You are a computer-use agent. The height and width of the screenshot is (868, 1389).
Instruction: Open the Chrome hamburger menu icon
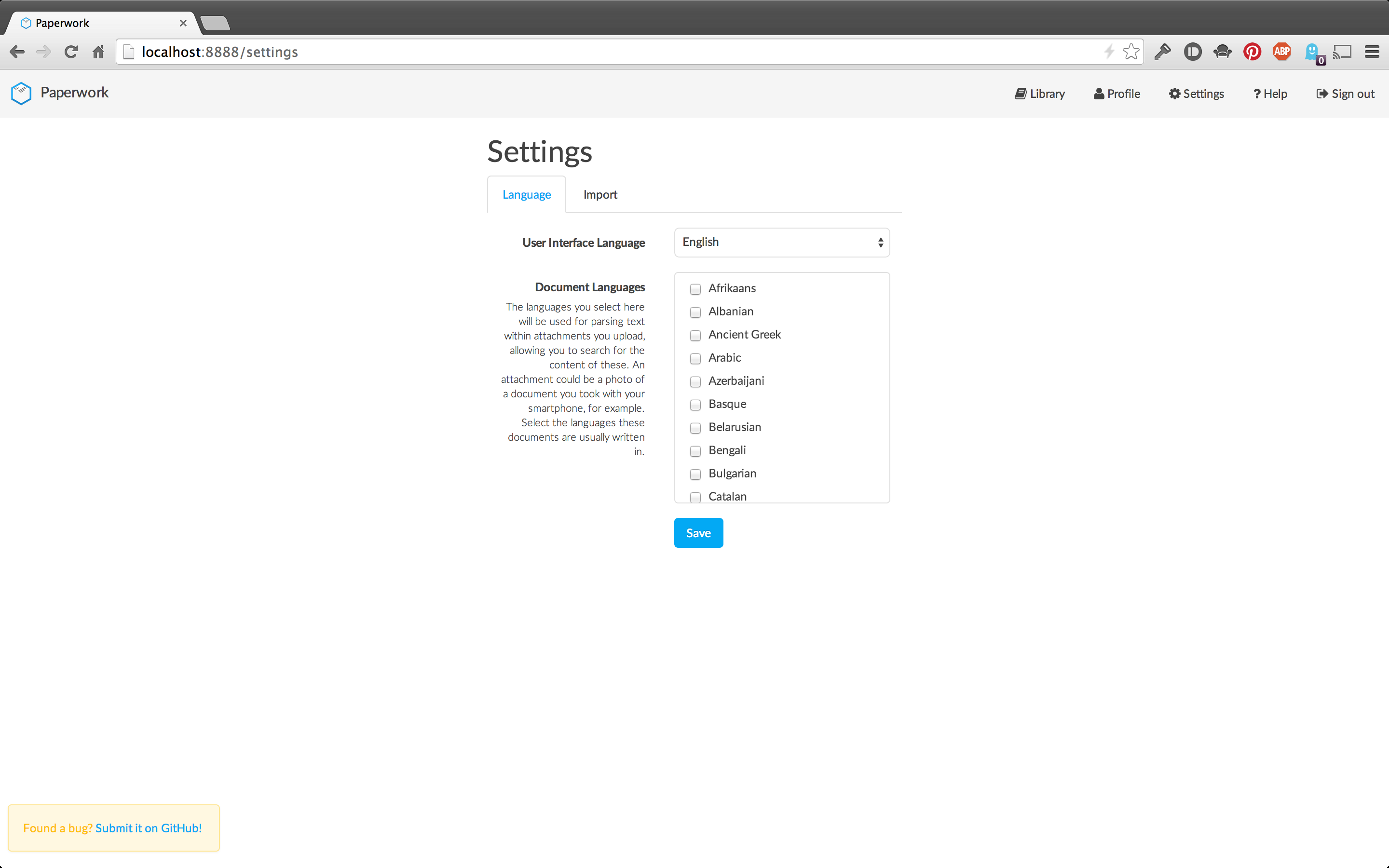pyautogui.click(x=1372, y=52)
